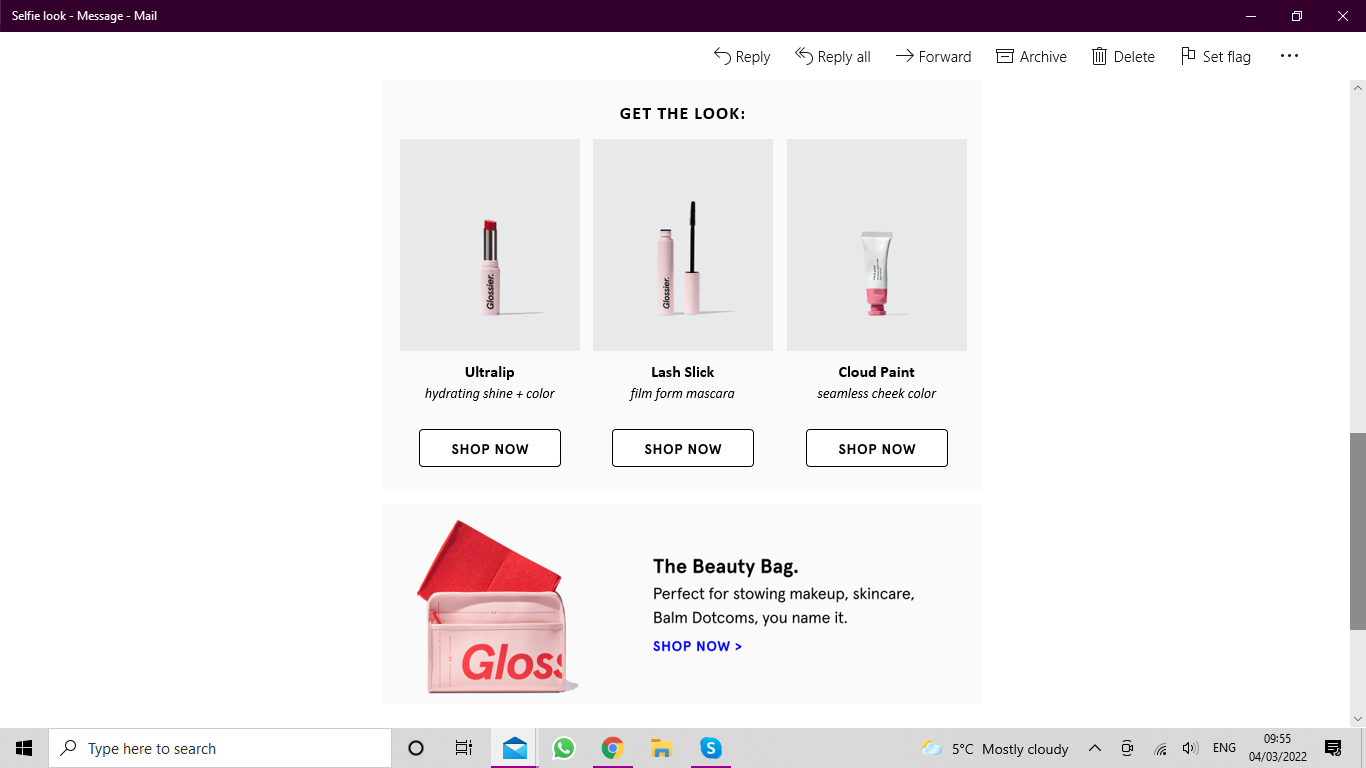
Task: Click the Reply button
Action: click(x=741, y=57)
